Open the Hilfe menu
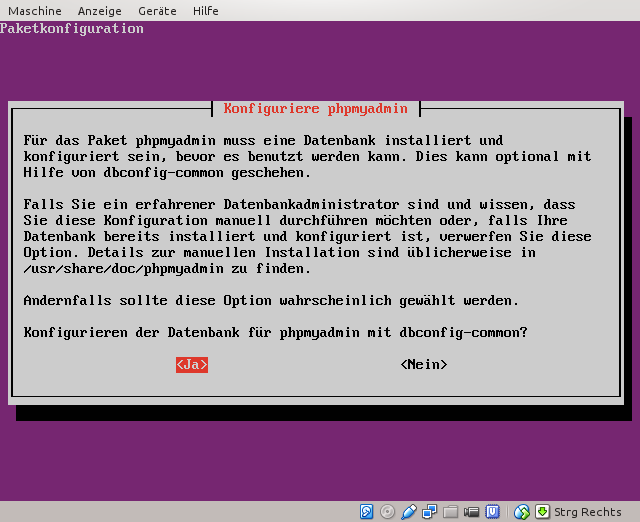The width and height of the screenshot is (640, 522). [205, 11]
